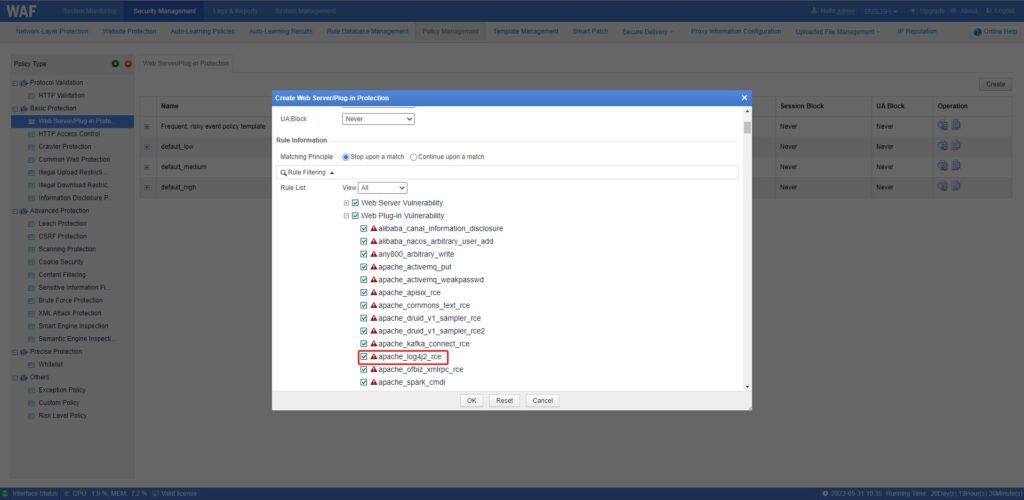This screenshot has width=1024, height=500.
Task: Click right Operation icon in Frequent risky event row
Action: [x=955, y=126]
